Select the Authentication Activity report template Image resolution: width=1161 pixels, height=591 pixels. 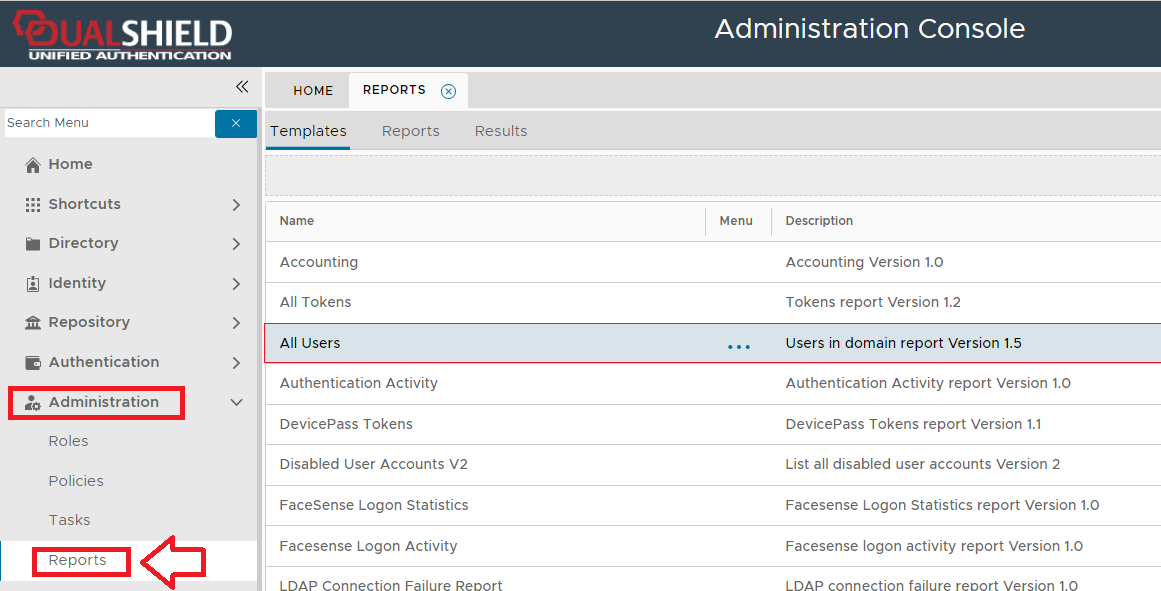pyautogui.click(x=358, y=383)
